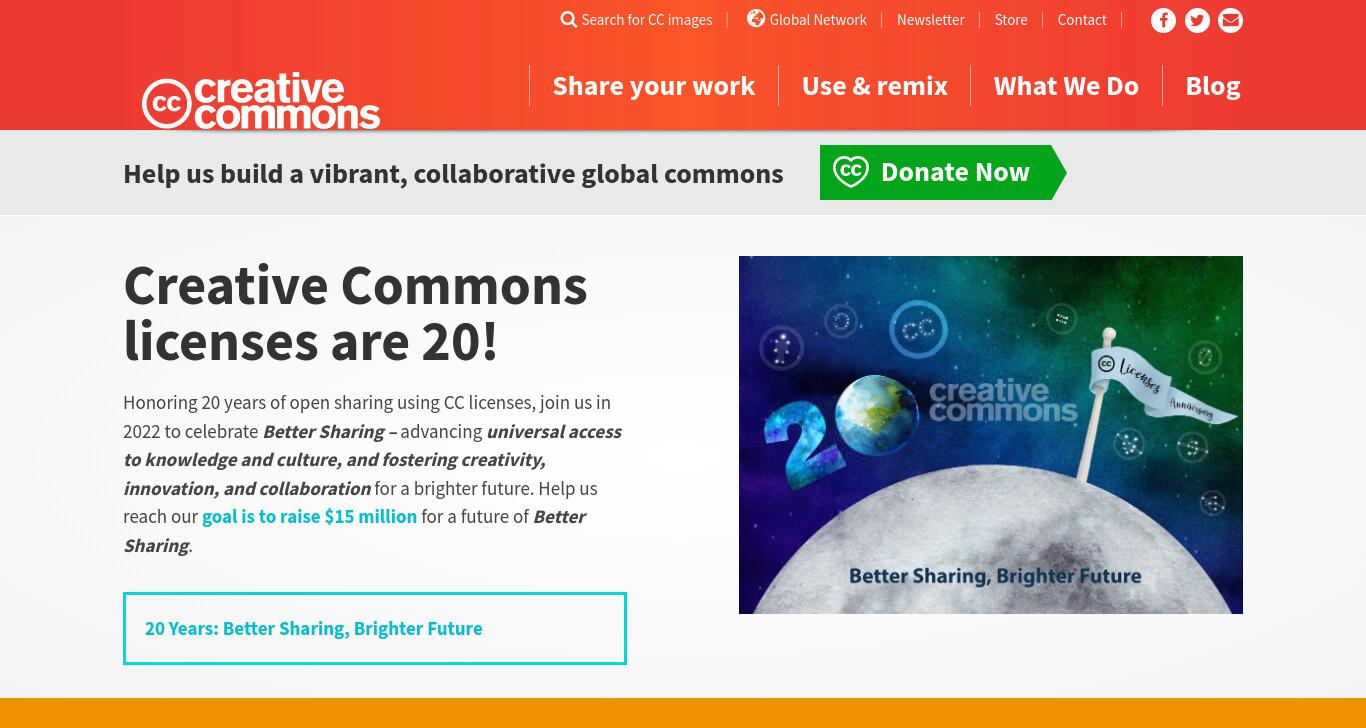
Task: Click the 20th anniversary moon image
Action: (991, 435)
